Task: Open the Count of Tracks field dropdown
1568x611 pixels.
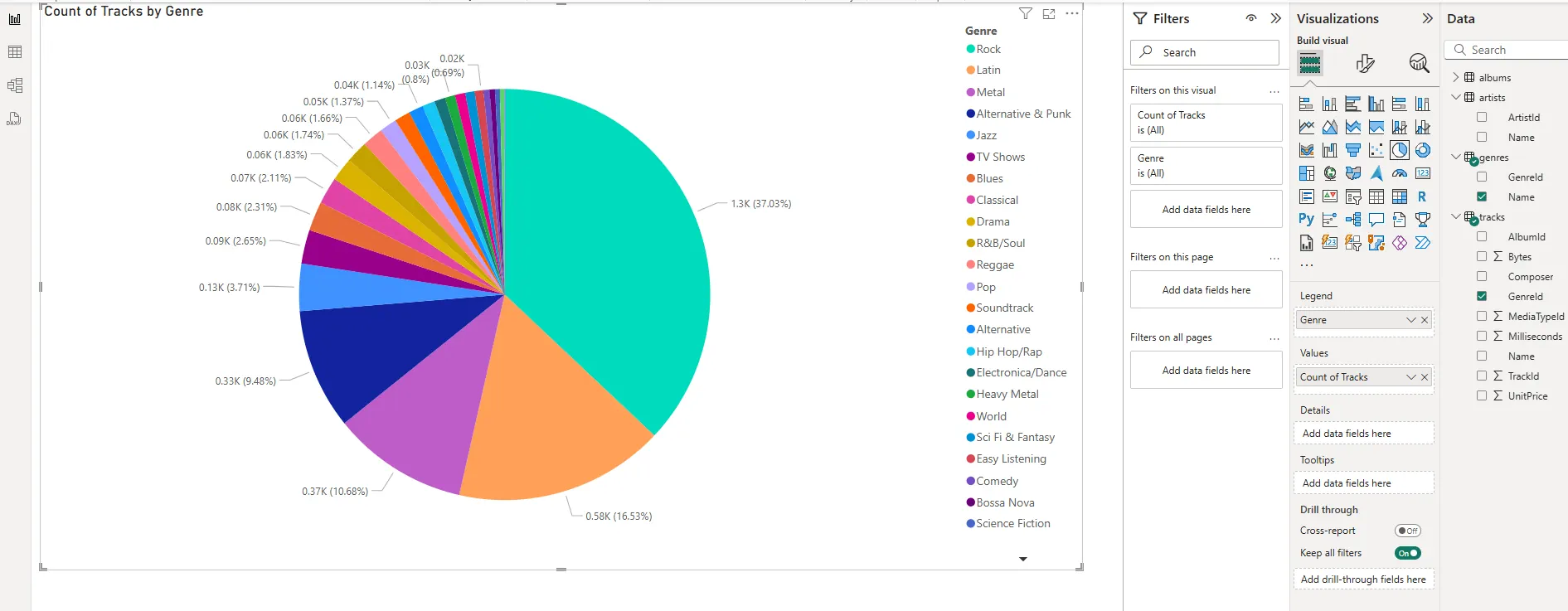Action: [x=1410, y=377]
